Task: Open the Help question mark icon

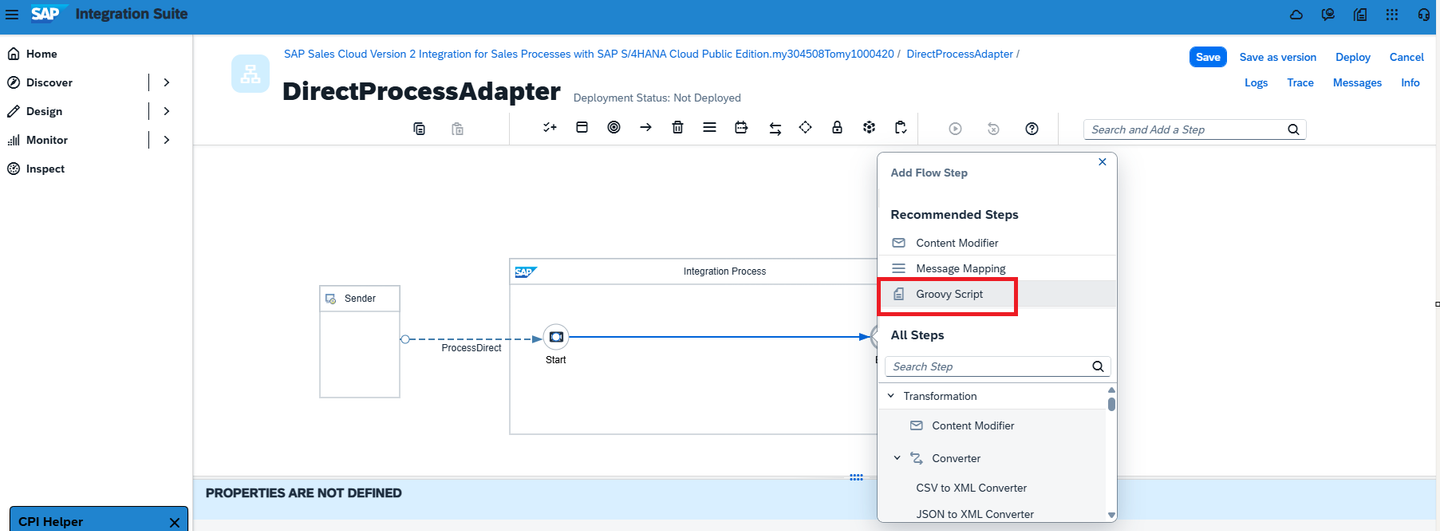Action: [x=1032, y=129]
